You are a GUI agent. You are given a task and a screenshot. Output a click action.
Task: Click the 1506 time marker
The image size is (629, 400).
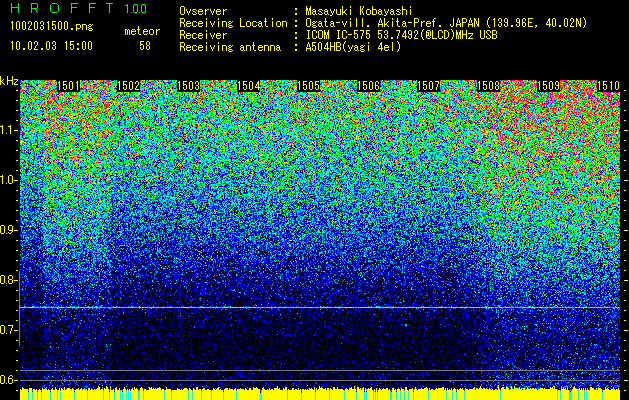[x=368, y=86]
